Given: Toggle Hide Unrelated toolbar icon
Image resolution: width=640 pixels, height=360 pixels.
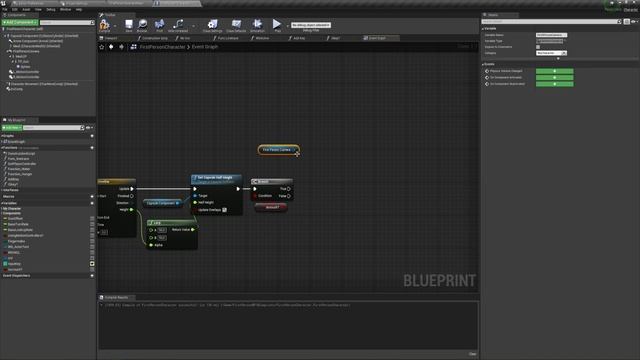Looking at the screenshot, I should tap(178, 24).
